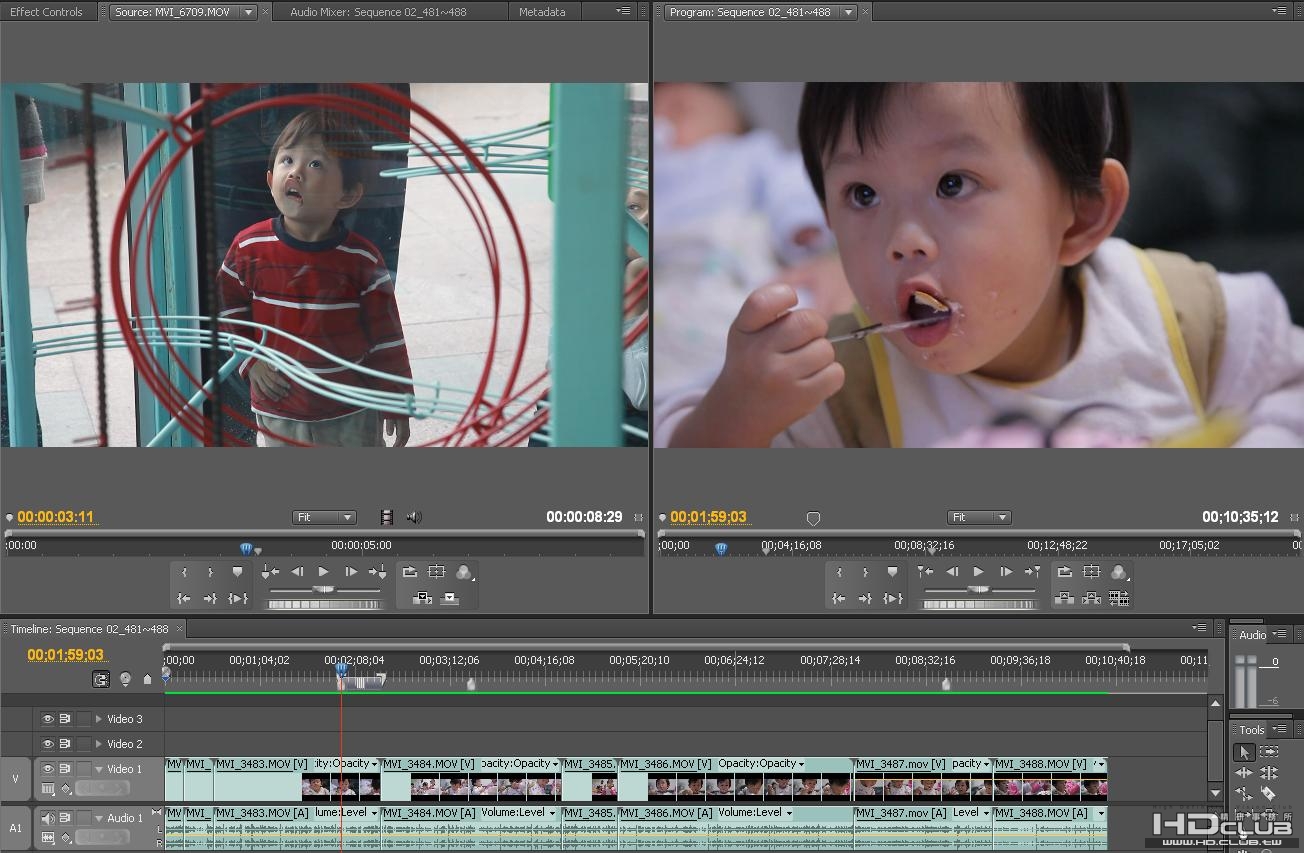Click Set Encore chapter marker in Timeline
The width and height of the screenshot is (1304, 853).
pos(125,678)
